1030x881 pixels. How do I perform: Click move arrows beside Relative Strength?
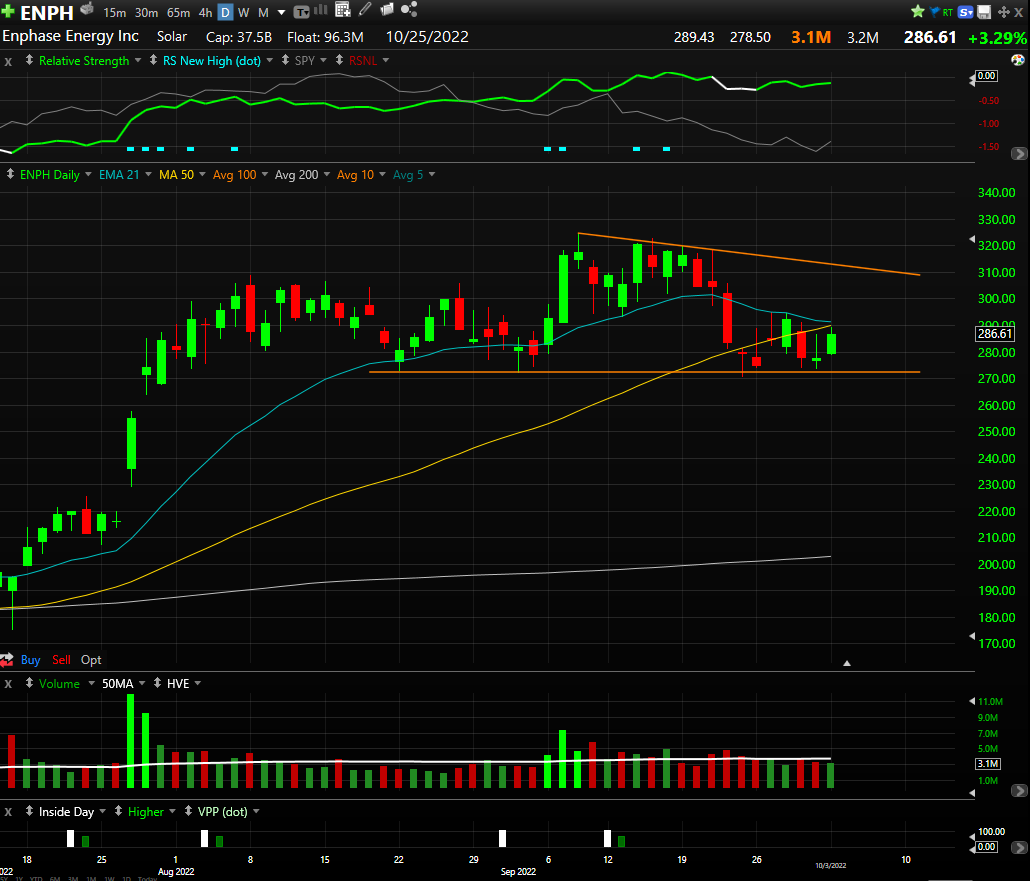tap(30, 60)
